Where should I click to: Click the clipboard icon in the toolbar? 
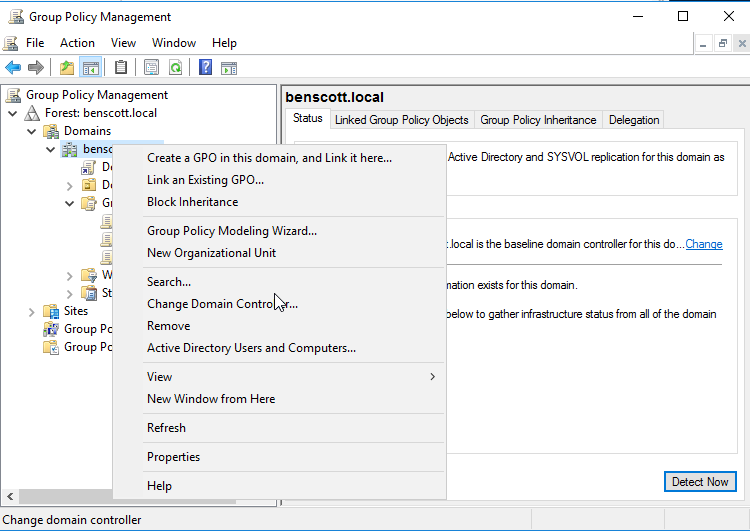pyautogui.click(x=121, y=67)
